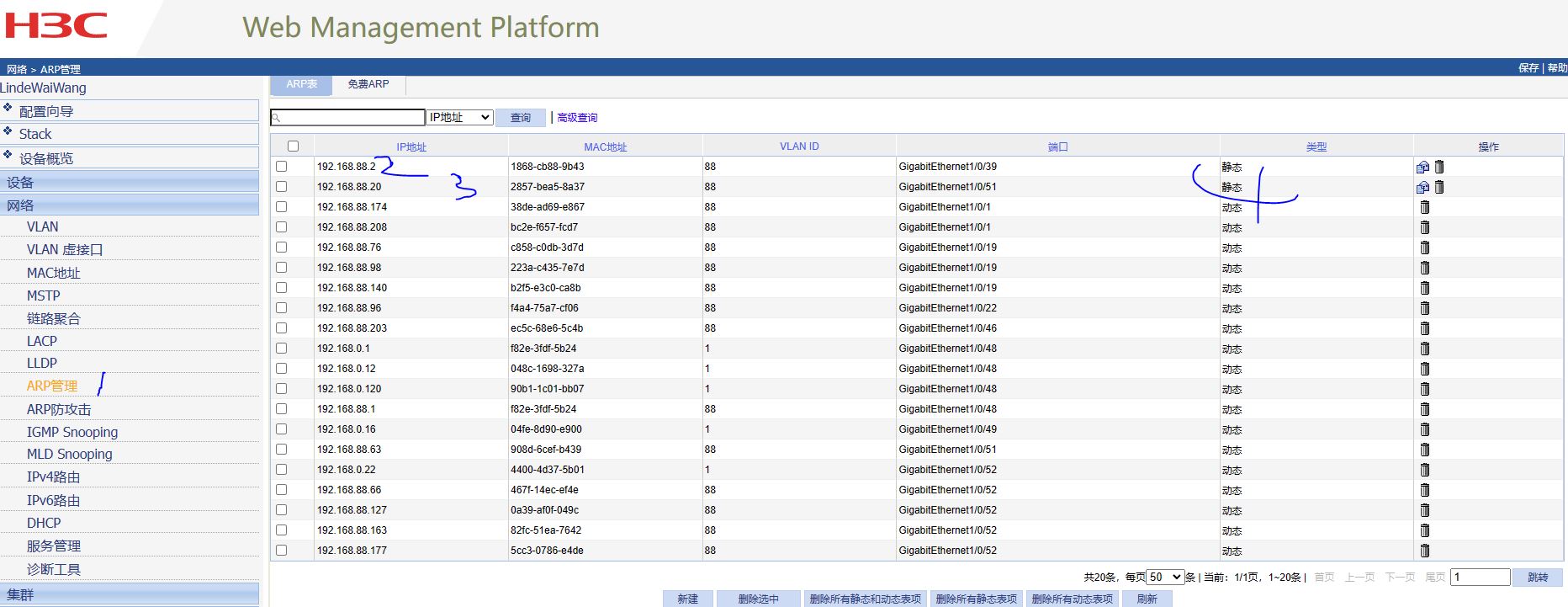Open the 高级查询 advanced search link
The height and width of the screenshot is (607, 1568).
577,118
